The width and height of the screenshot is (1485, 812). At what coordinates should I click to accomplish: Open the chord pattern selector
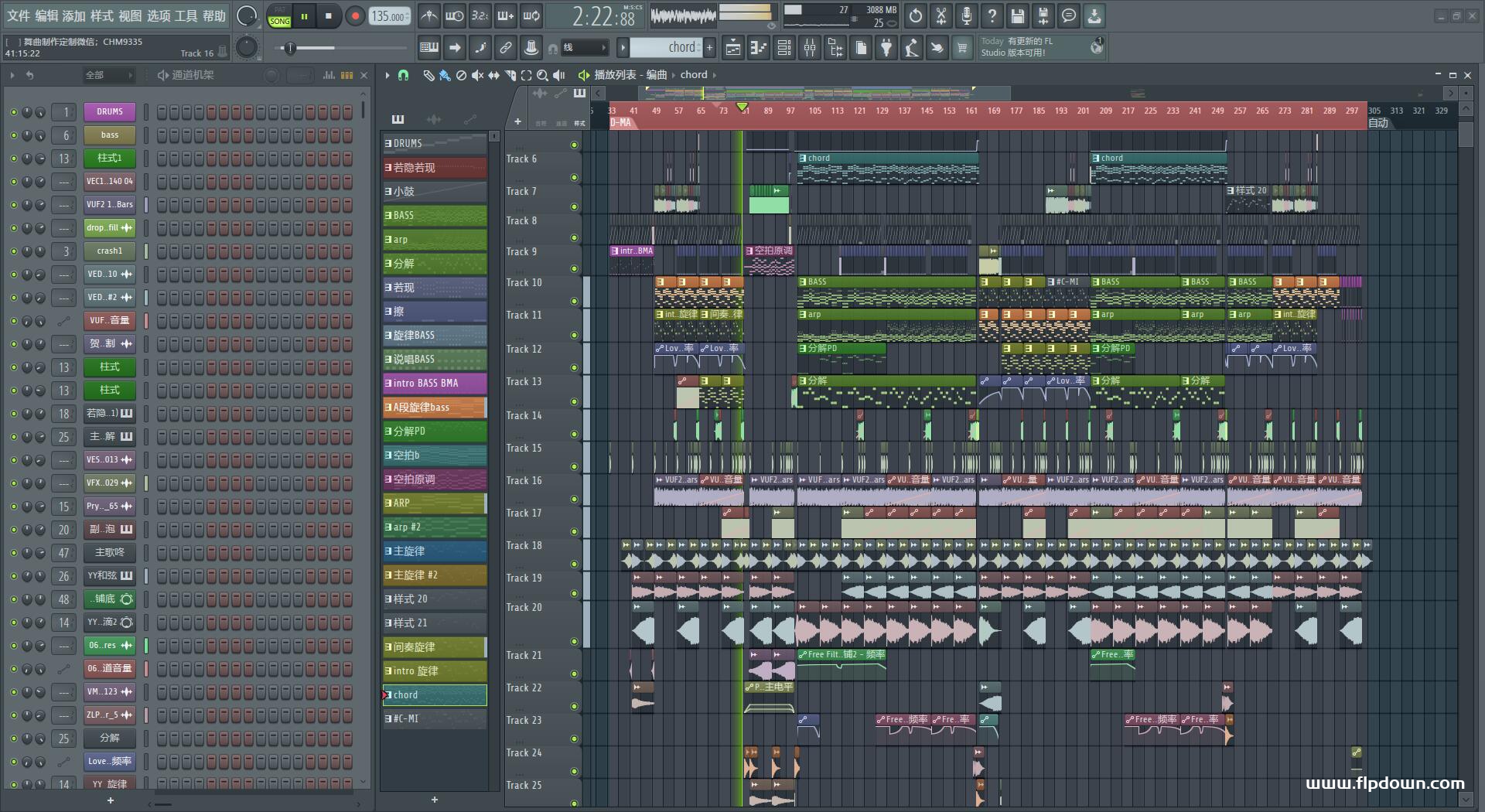click(665, 48)
